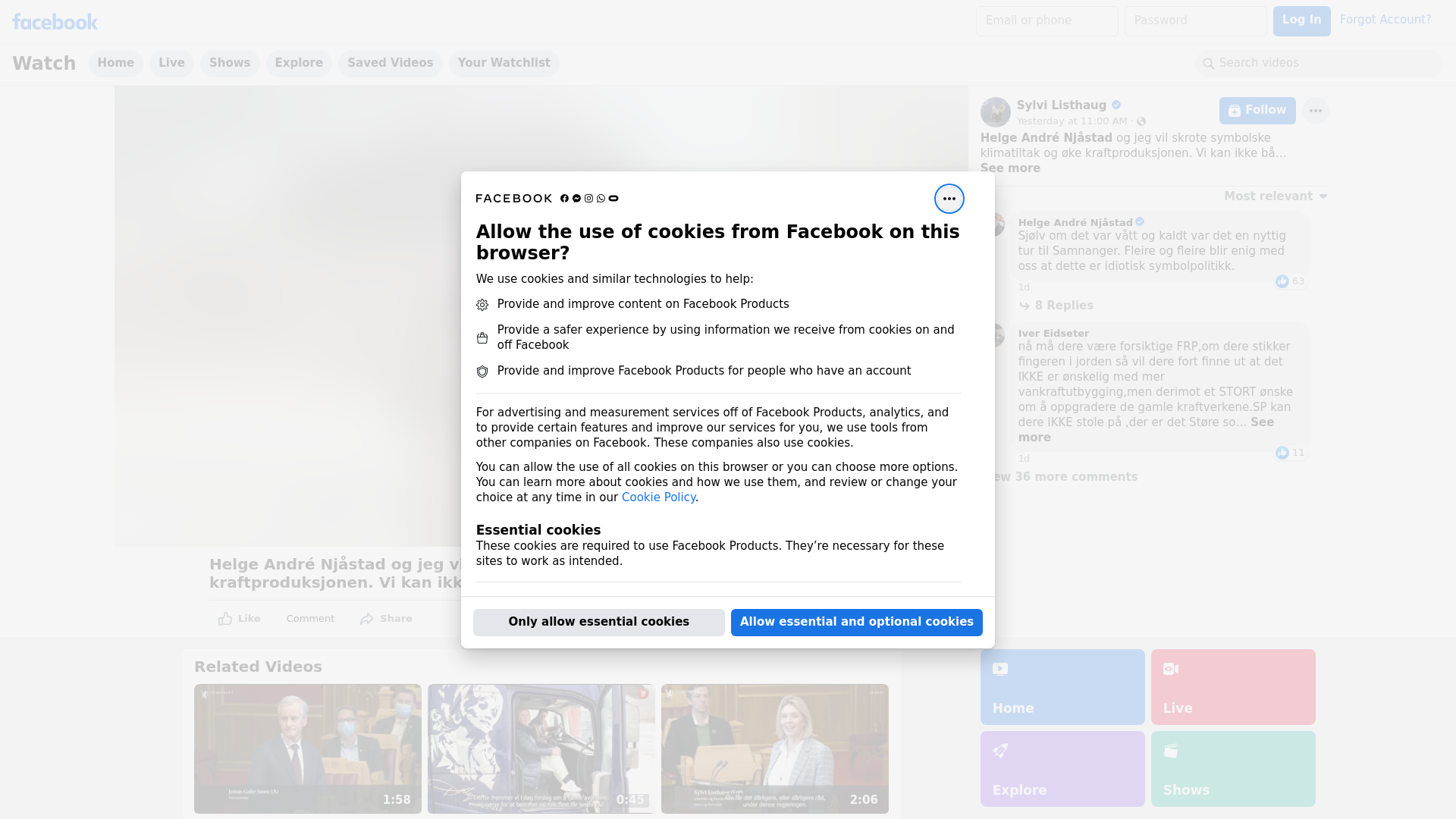1456x819 pixels.
Task: Click the Essential cookies heading text
Action: 538,530
